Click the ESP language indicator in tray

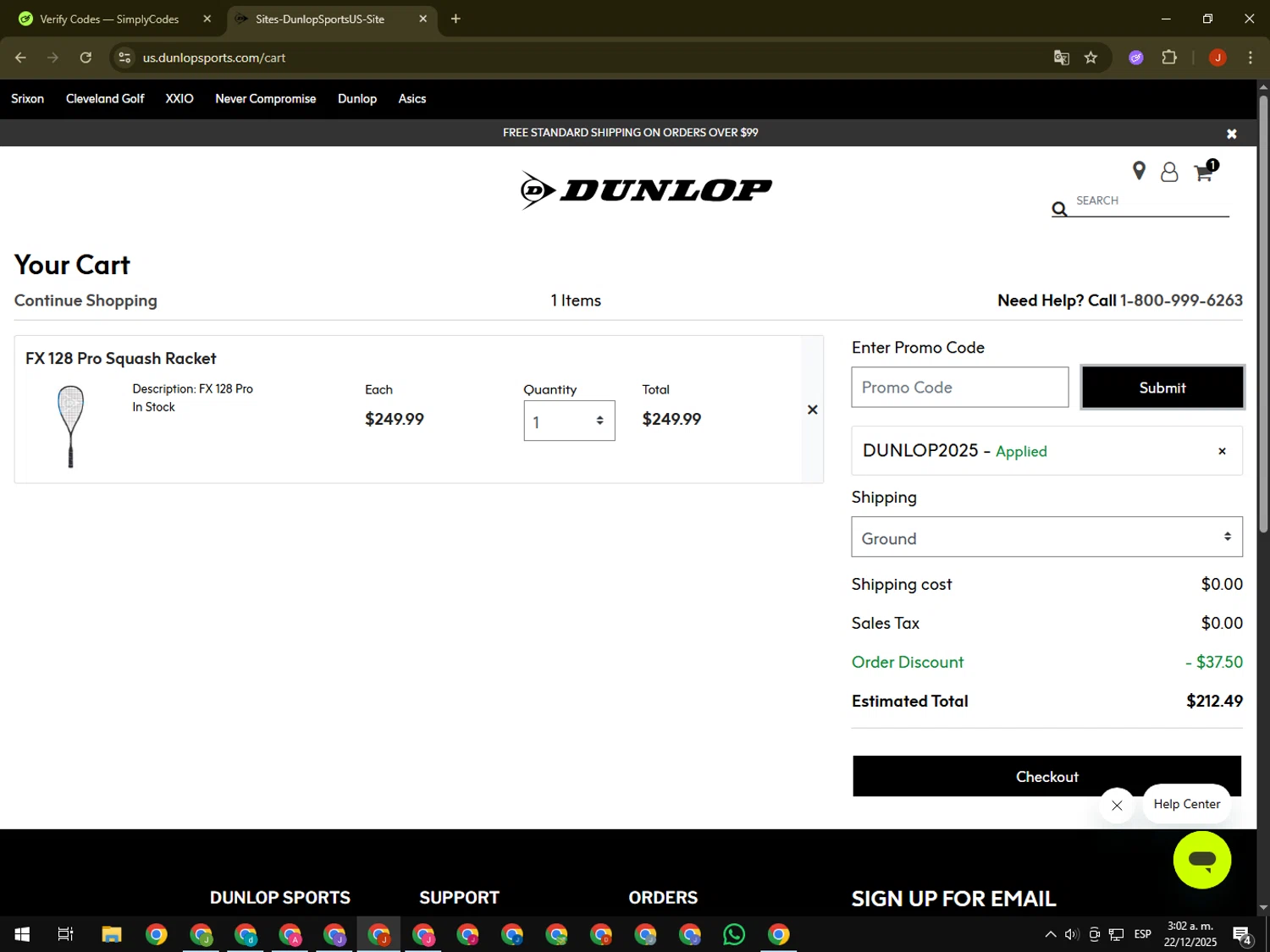[x=1142, y=934]
